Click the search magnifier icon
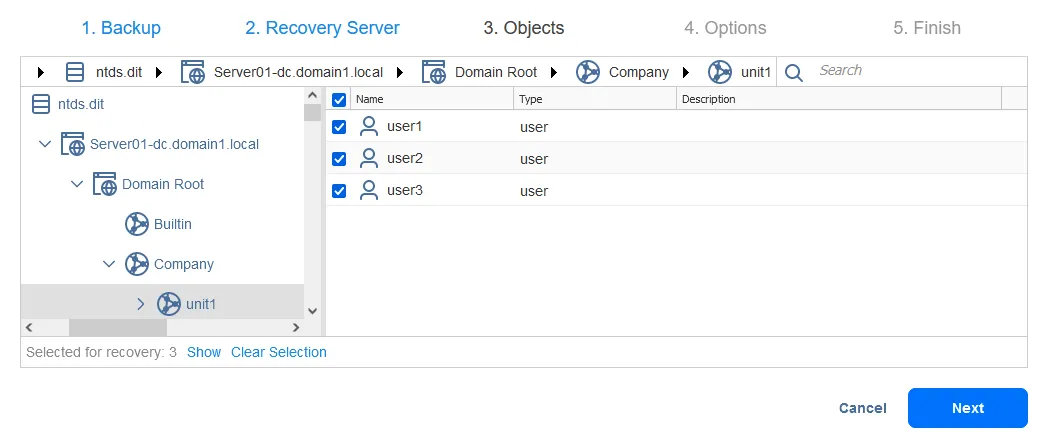This screenshot has height=448, width=1048. point(794,72)
